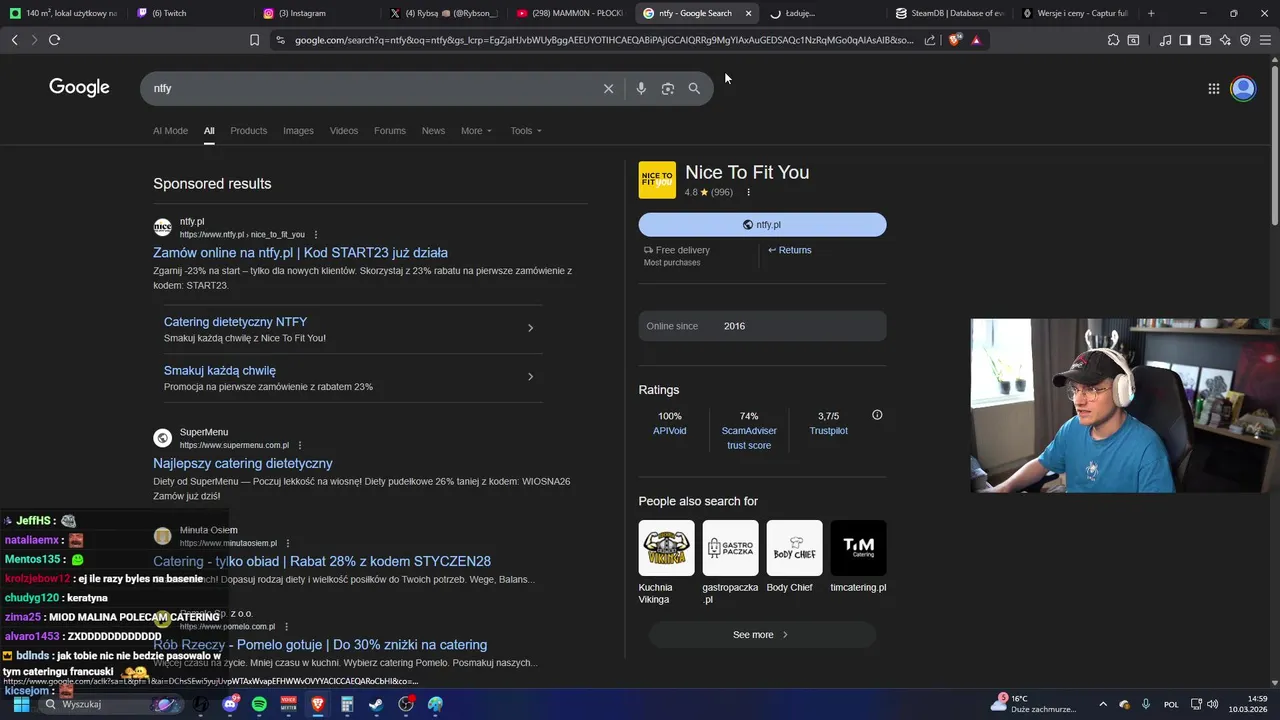Open ScamAdviser trust score link
The image size is (1280, 720).
749,438
